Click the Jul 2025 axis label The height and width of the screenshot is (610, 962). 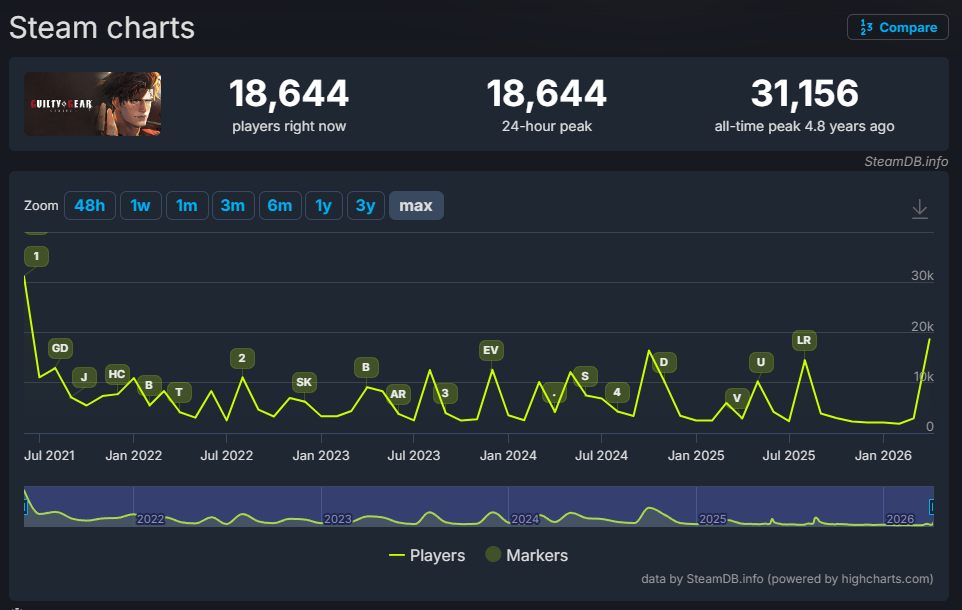(788, 455)
